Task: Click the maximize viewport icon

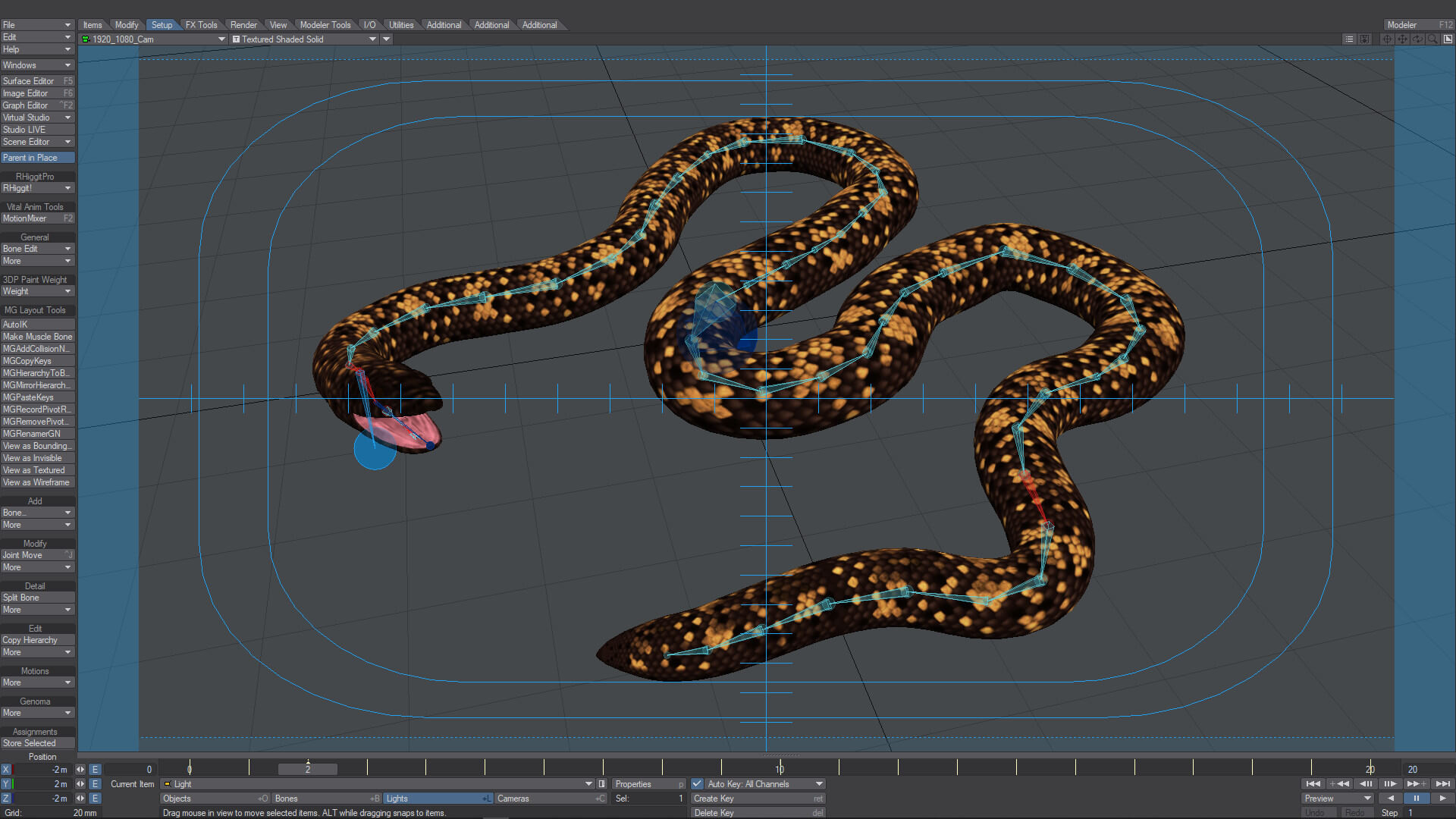Action: [x=1448, y=39]
